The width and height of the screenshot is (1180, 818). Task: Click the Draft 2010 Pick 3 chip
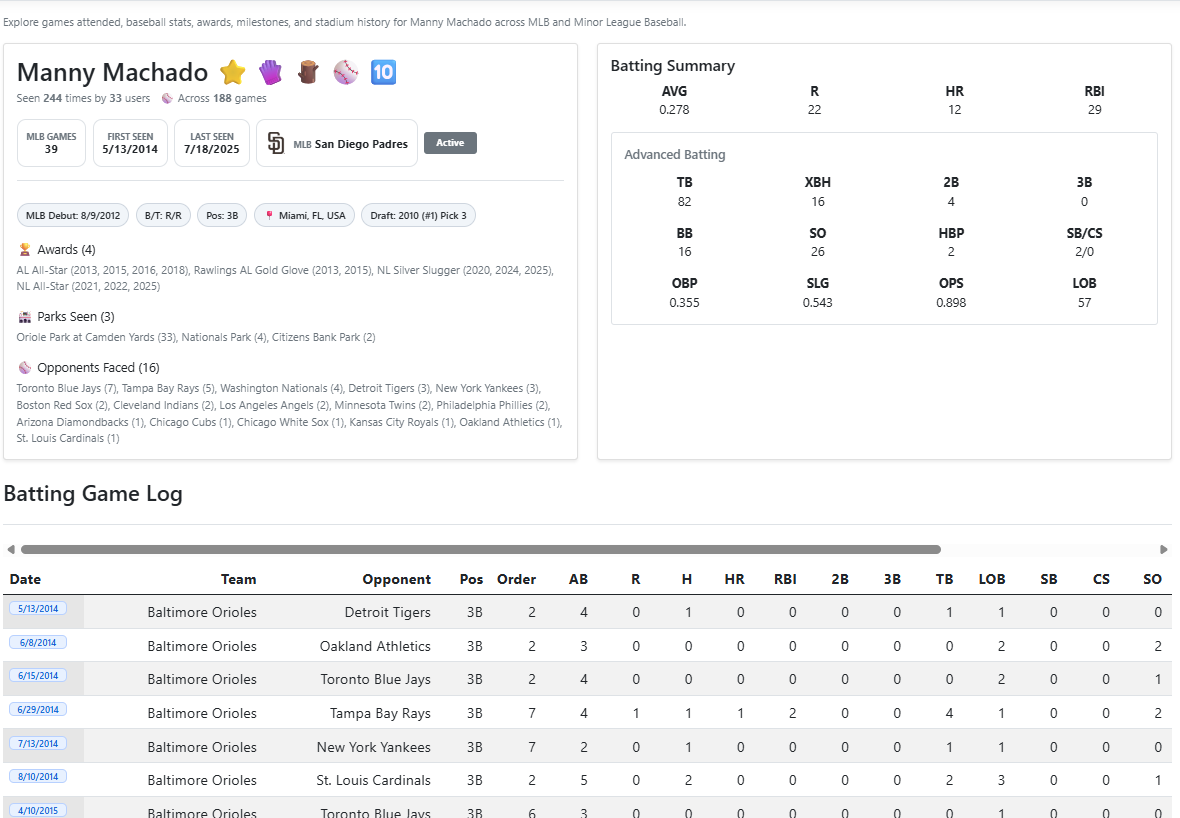point(418,215)
